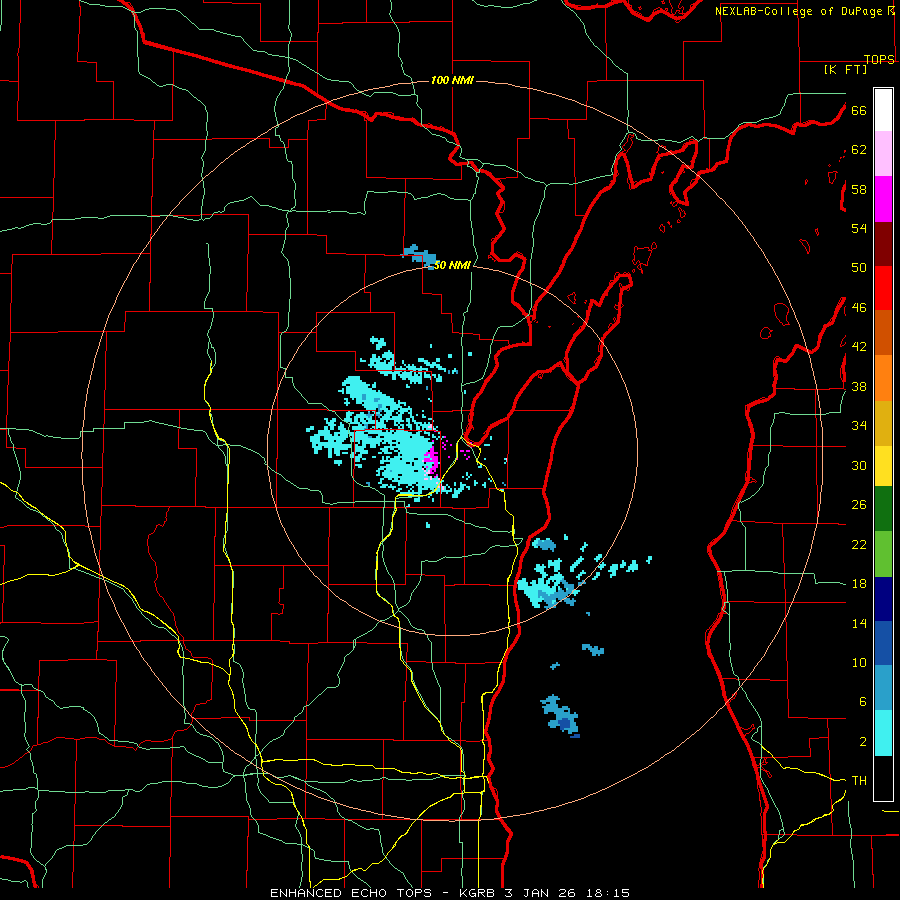900x900 pixels.
Task: Select the medium blue legend block
Action: pyautogui.click(x=883, y=643)
